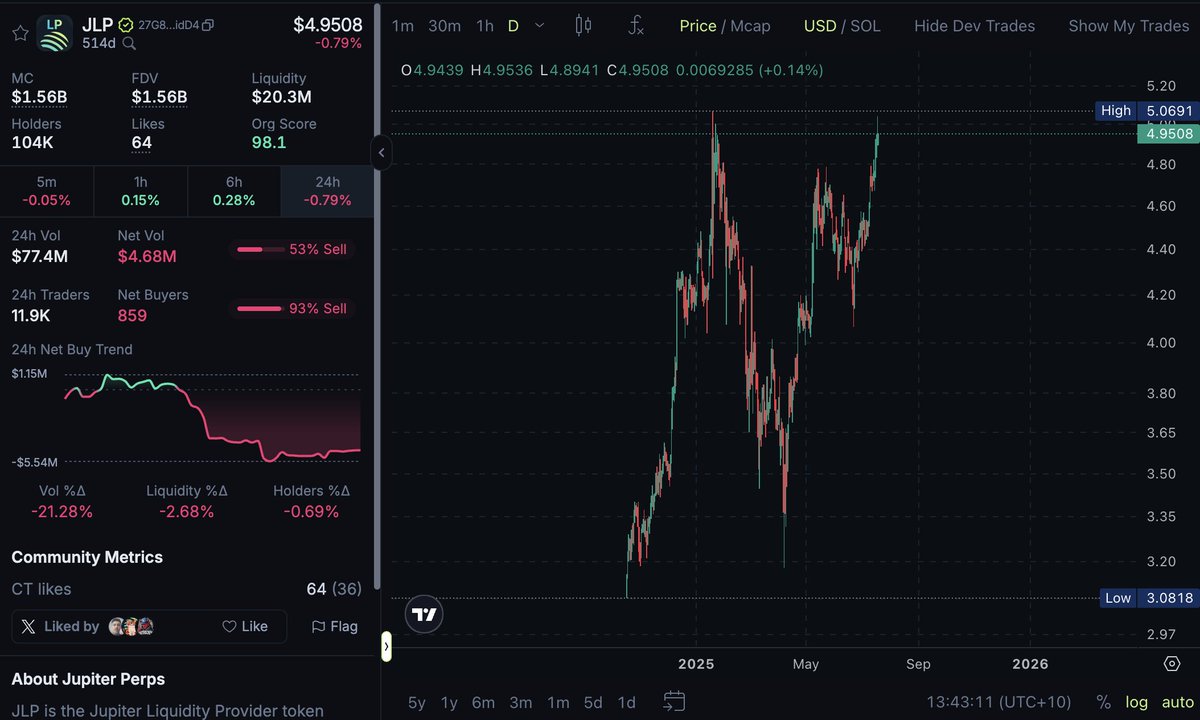Select the 1m chart interval
The image size is (1200, 720).
(x=403, y=26)
